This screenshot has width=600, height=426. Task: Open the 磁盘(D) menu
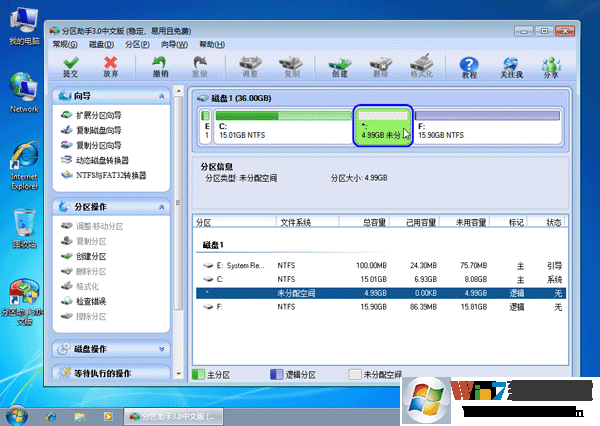pyautogui.click(x=101, y=45)
